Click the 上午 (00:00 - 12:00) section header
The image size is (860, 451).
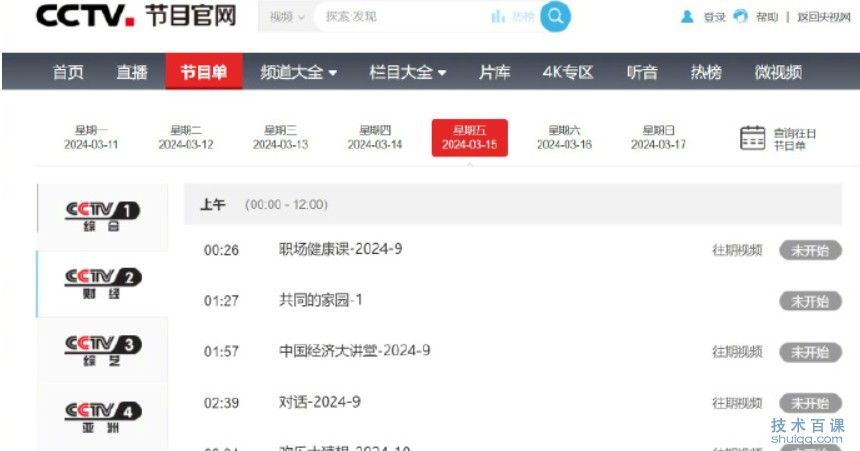(512, 205)
